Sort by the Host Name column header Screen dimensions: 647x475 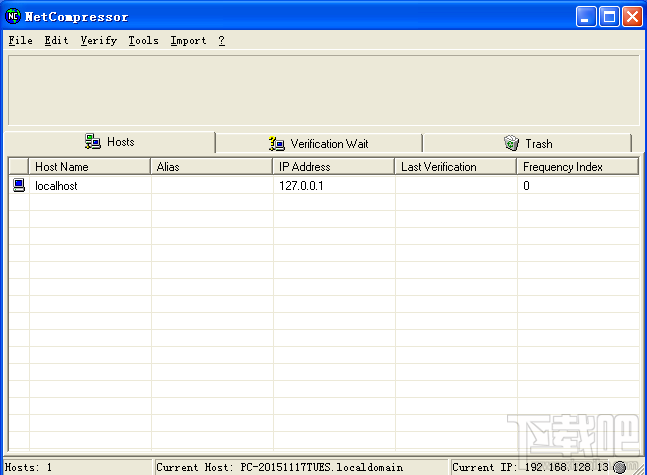coord(89,167)
